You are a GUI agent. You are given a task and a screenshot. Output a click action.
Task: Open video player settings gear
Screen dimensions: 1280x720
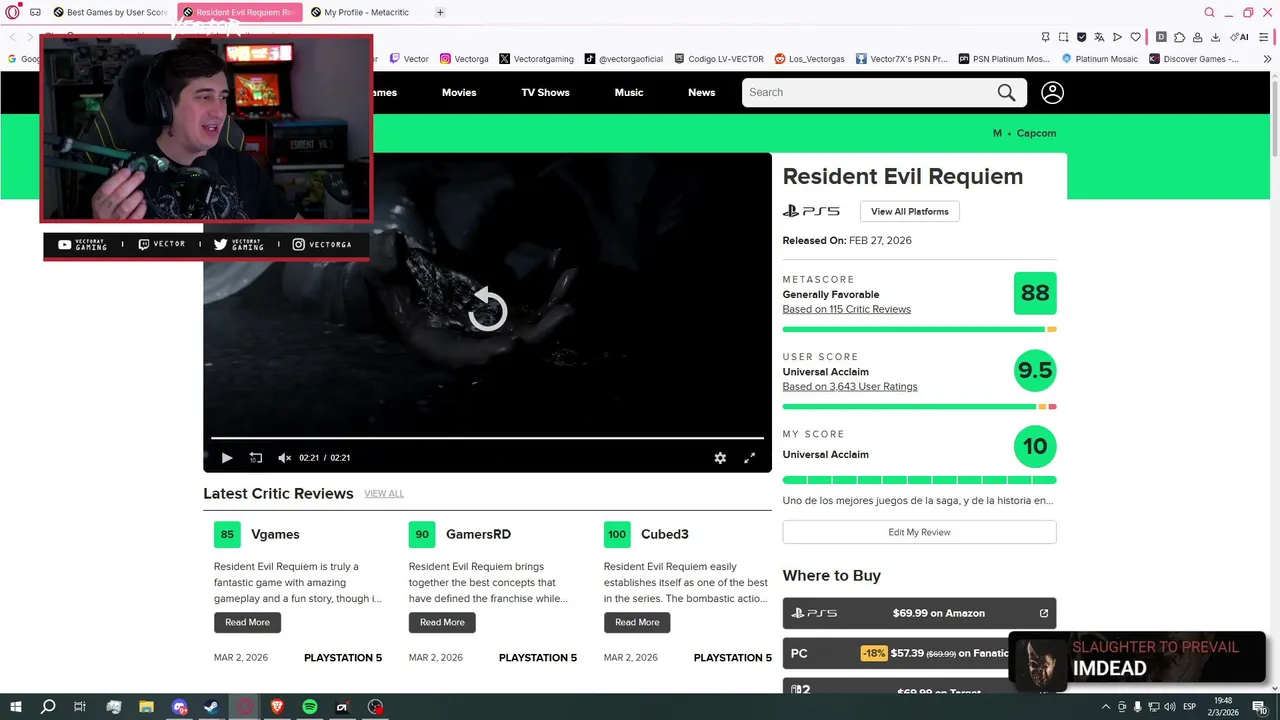pos(720,458)
